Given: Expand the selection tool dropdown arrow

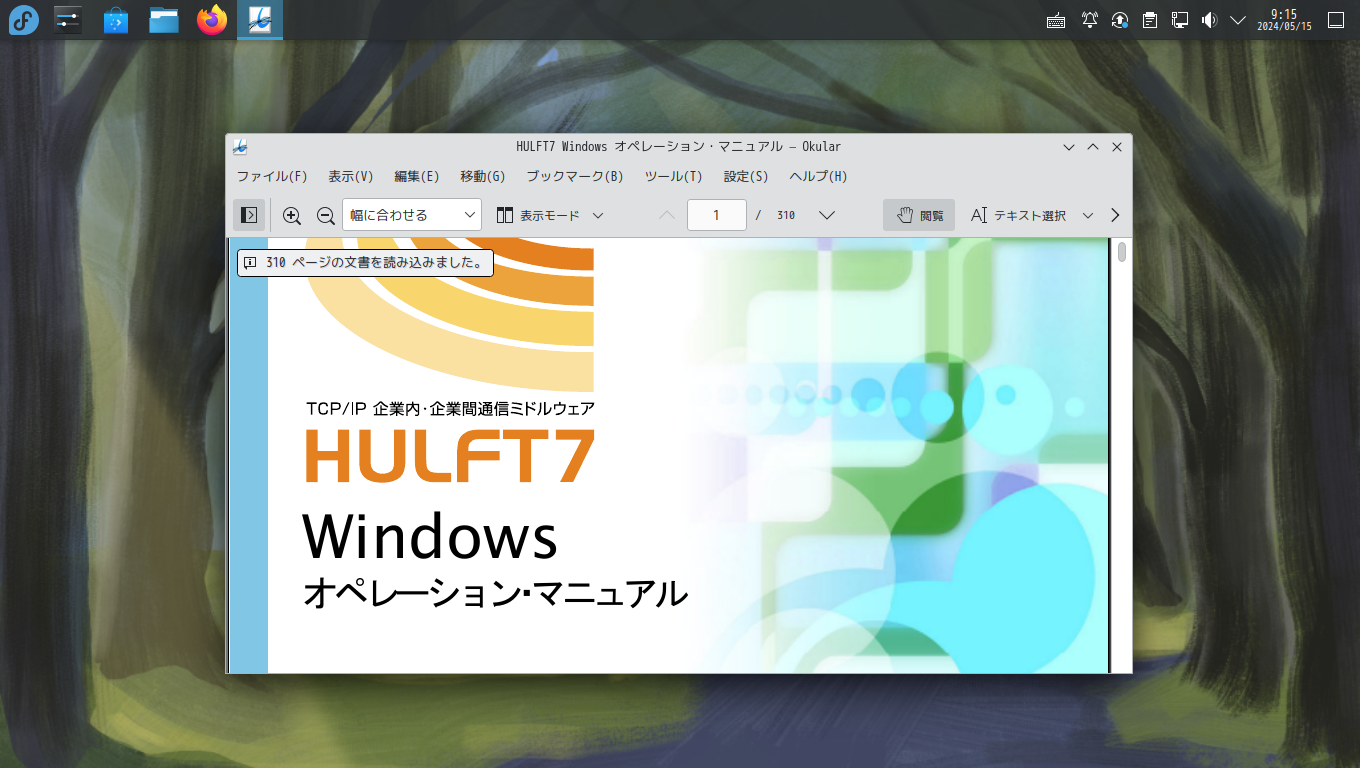Looking at the screenshot, I should [x=1088, y=215].
